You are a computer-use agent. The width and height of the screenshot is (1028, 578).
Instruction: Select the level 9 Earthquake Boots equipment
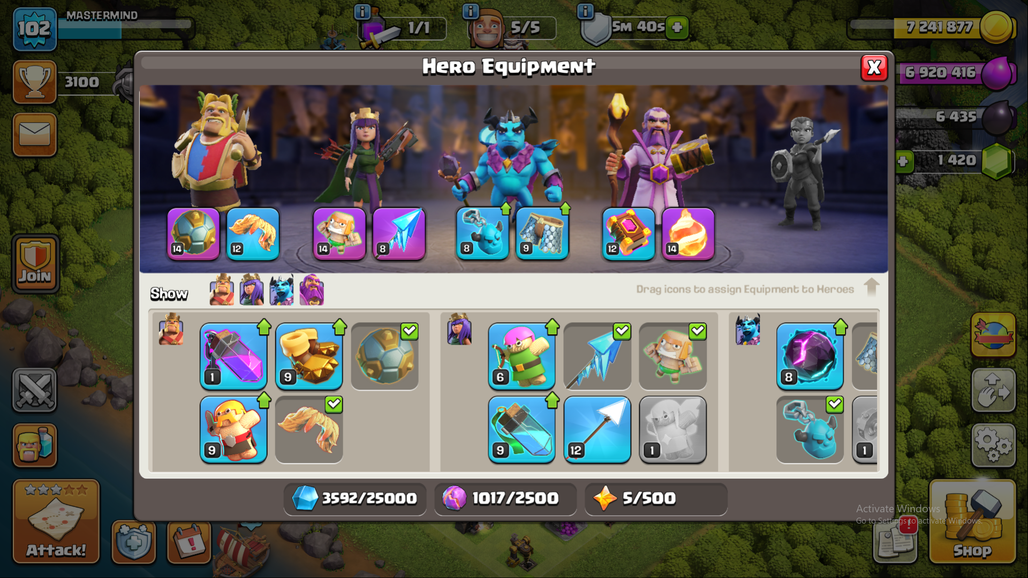(309, 356)
